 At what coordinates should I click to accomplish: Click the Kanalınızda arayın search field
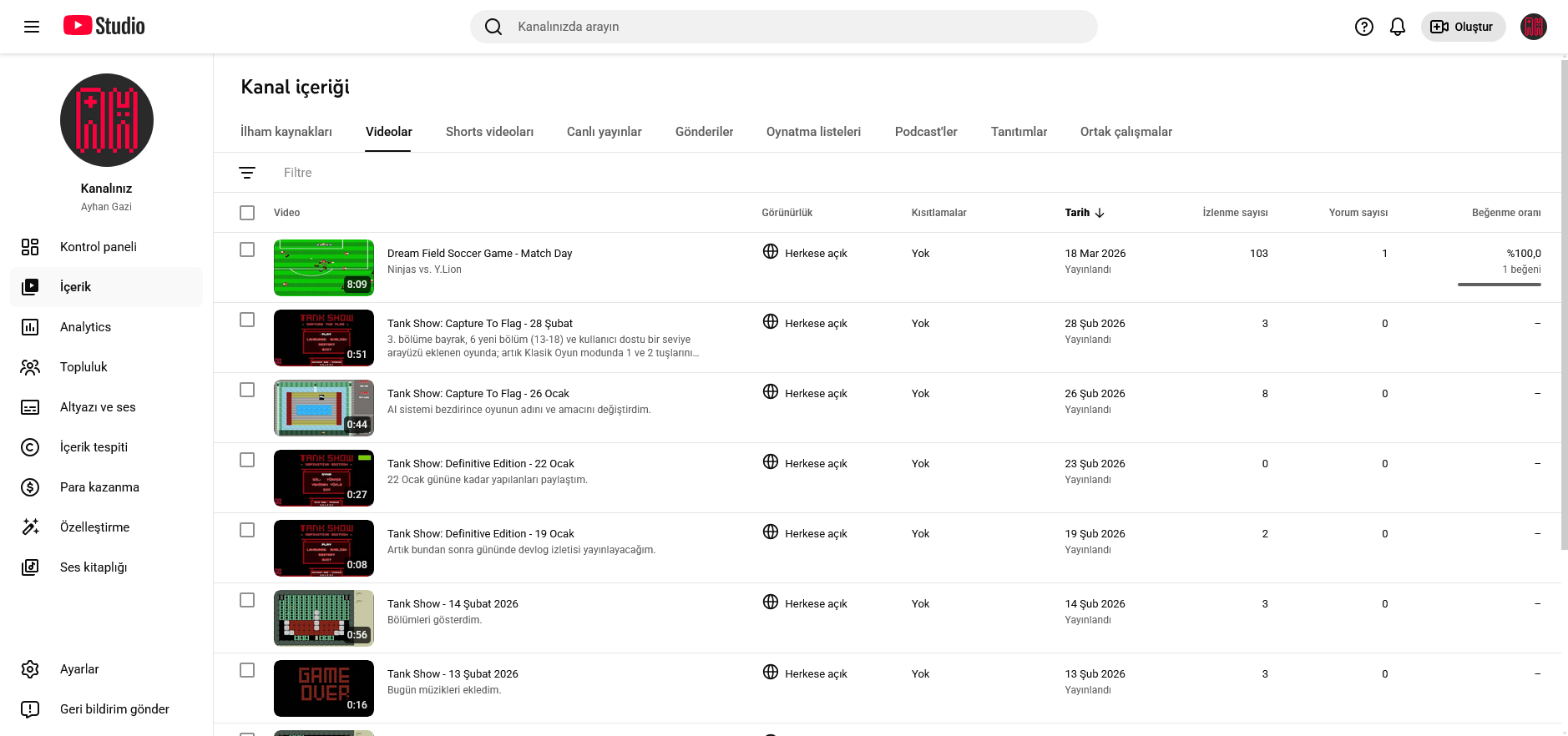coord(783,27)
